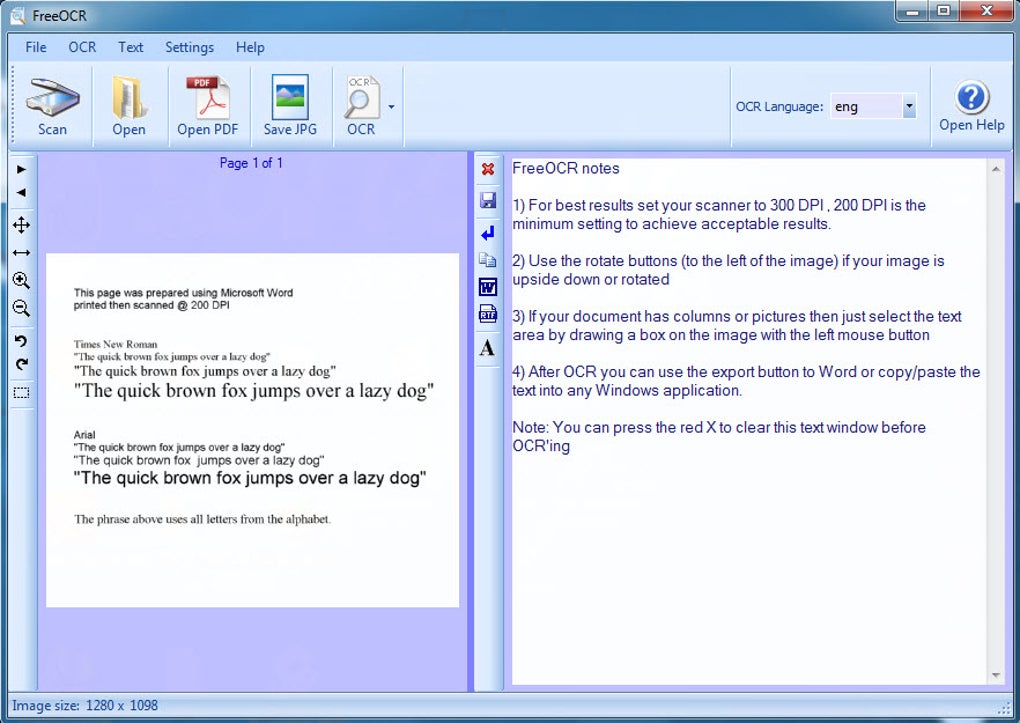
Task: Open the Text menu
Action: click(130, 47)
